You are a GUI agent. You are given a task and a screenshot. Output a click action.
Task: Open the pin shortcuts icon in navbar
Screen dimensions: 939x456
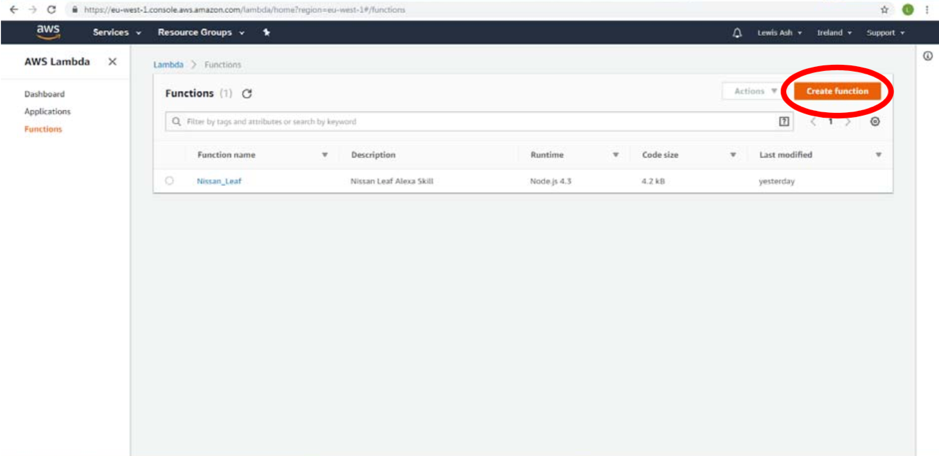coord(266,32)
